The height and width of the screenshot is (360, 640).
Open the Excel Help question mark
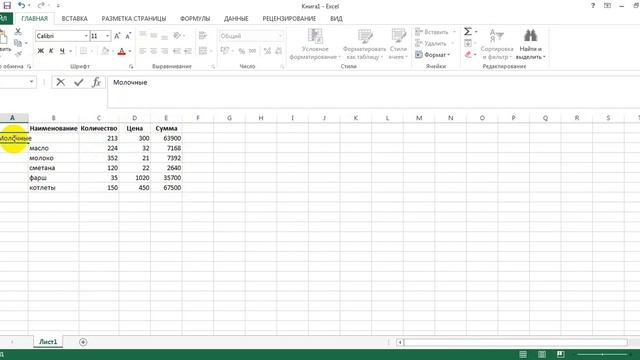coord(593,6)
